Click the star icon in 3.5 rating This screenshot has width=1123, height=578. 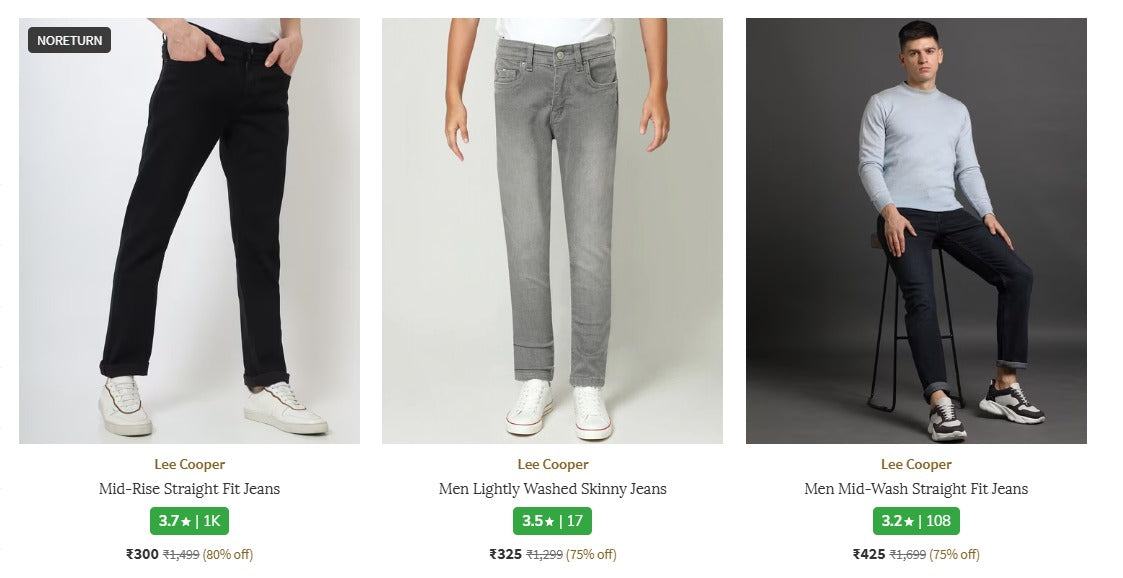tap(549, 521)
